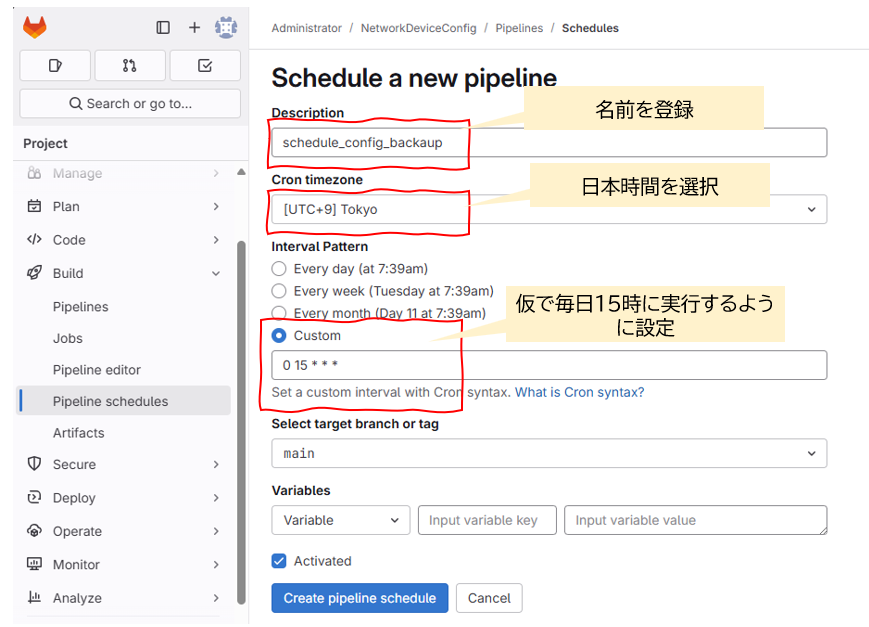The width and height of the screenshot is (869, 627).
Task: Click the Secure shield icon
Action: (x=34, y=463)
